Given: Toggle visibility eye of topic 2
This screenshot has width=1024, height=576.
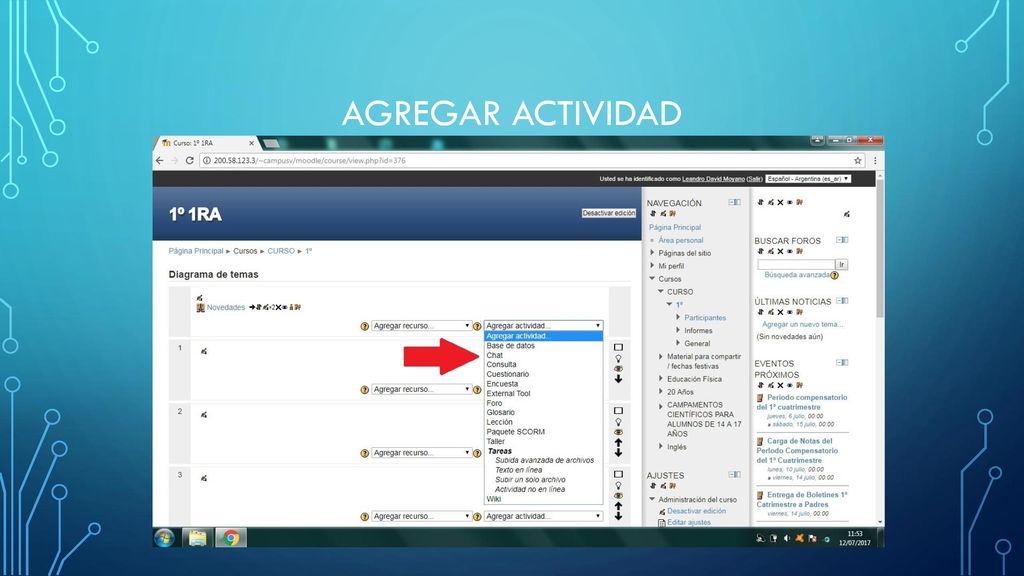Looking at the screenshot, I should (618, 432).
